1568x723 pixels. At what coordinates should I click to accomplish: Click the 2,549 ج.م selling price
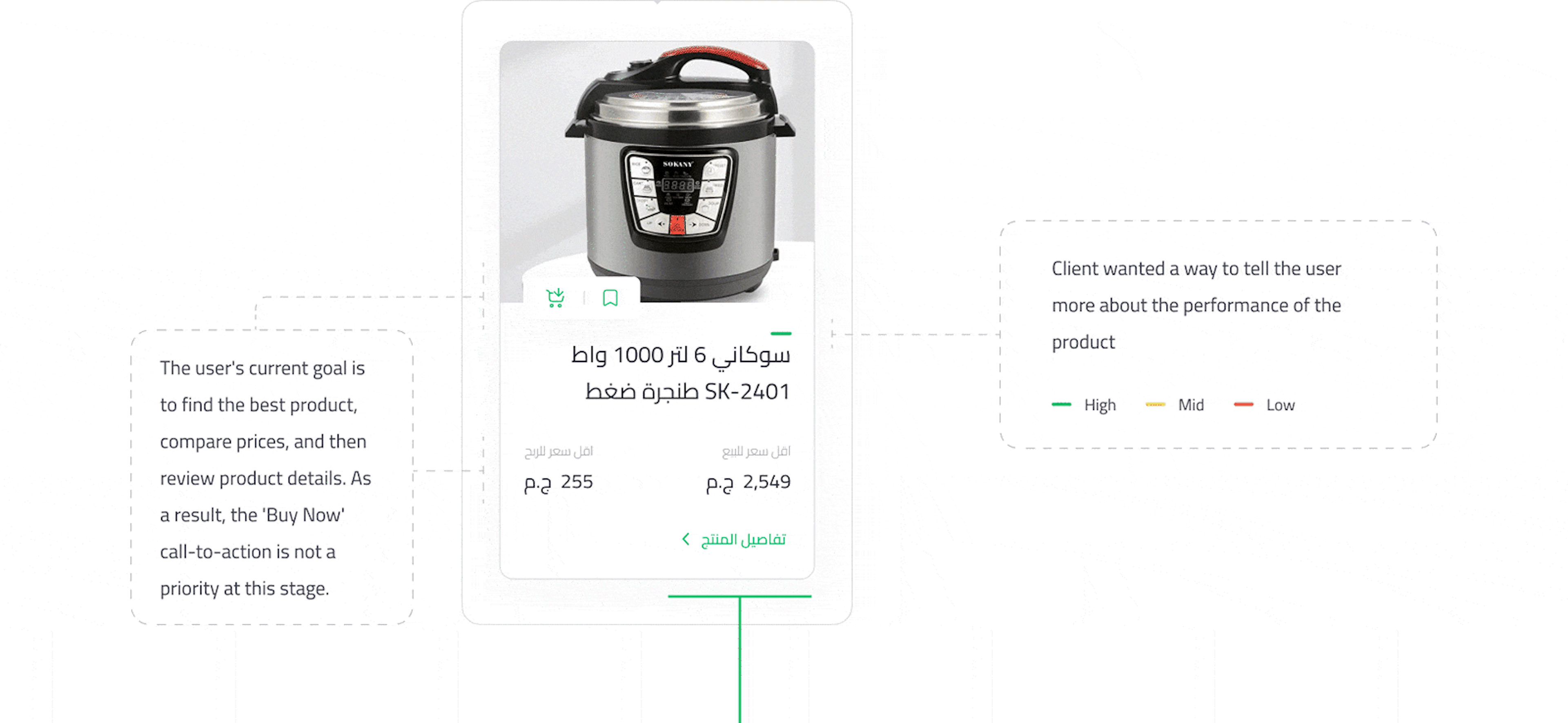click(x=748, y=482)
